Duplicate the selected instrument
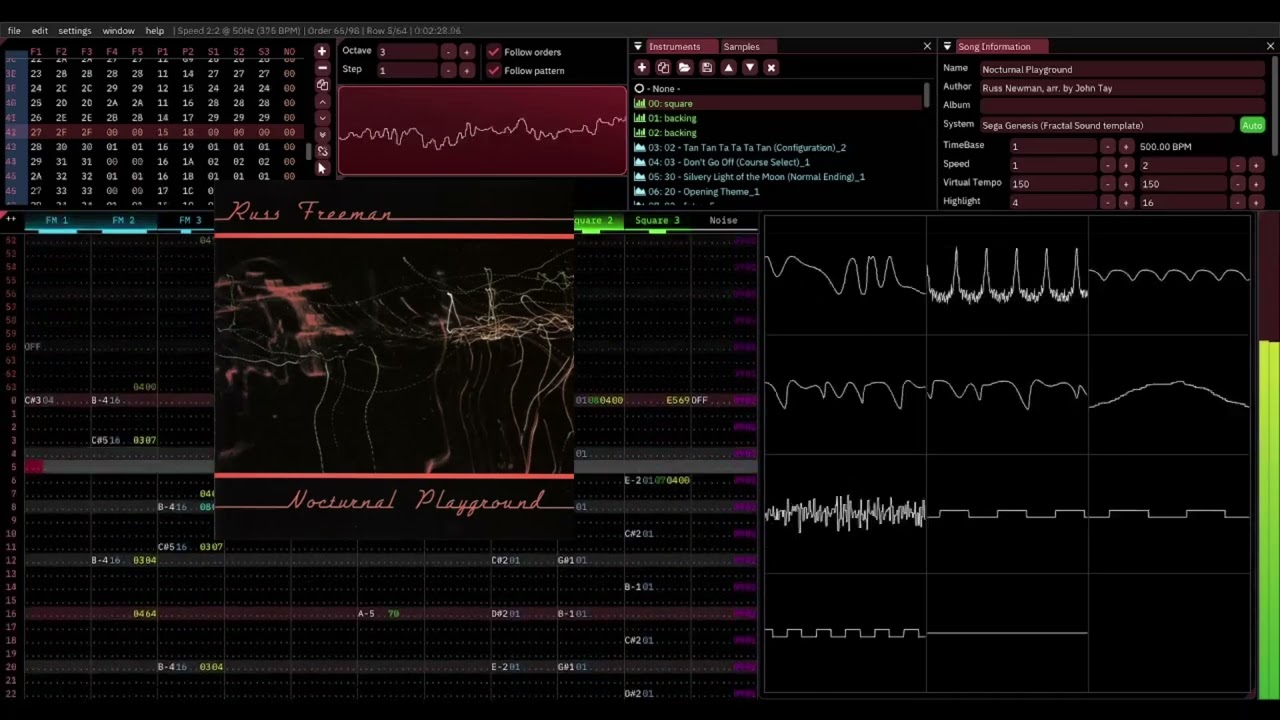This screenshot has height=720, width=1280. 663,67
